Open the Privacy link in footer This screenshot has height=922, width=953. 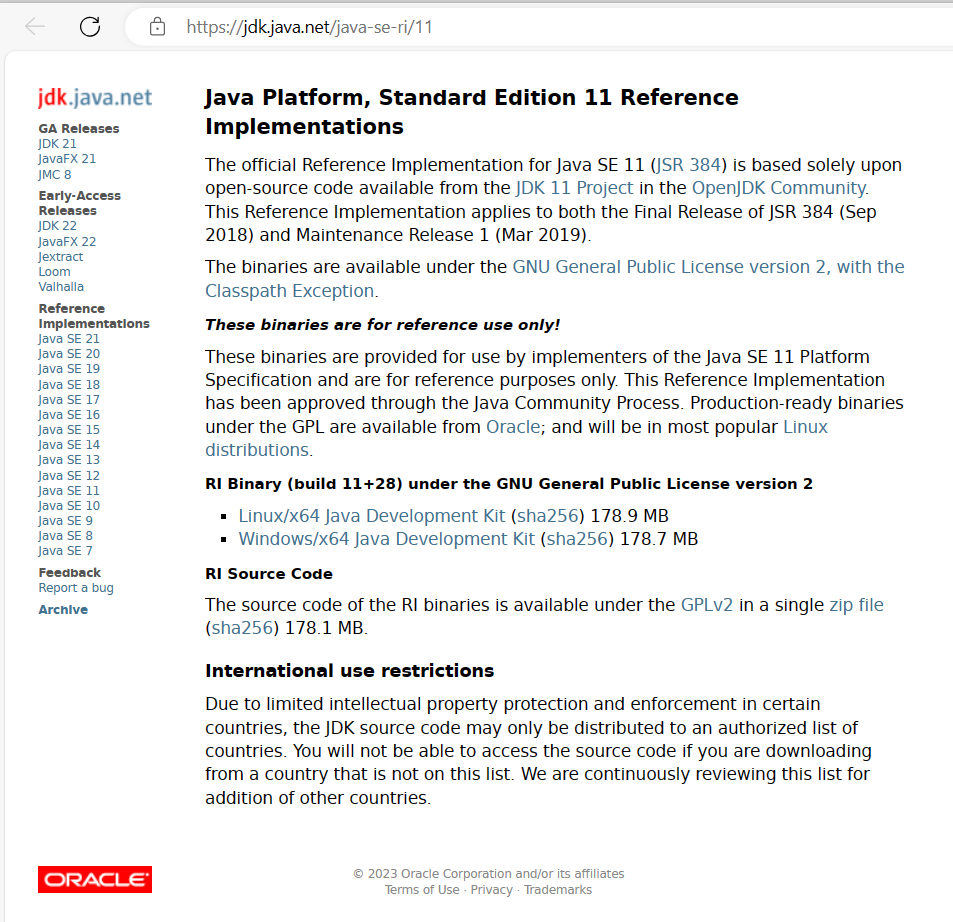[491, 890]
